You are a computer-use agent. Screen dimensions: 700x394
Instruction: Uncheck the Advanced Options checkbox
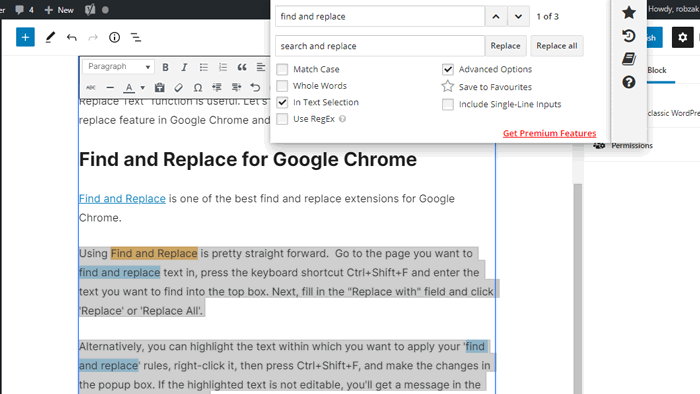pyautogui.click(x=448, y=69)
